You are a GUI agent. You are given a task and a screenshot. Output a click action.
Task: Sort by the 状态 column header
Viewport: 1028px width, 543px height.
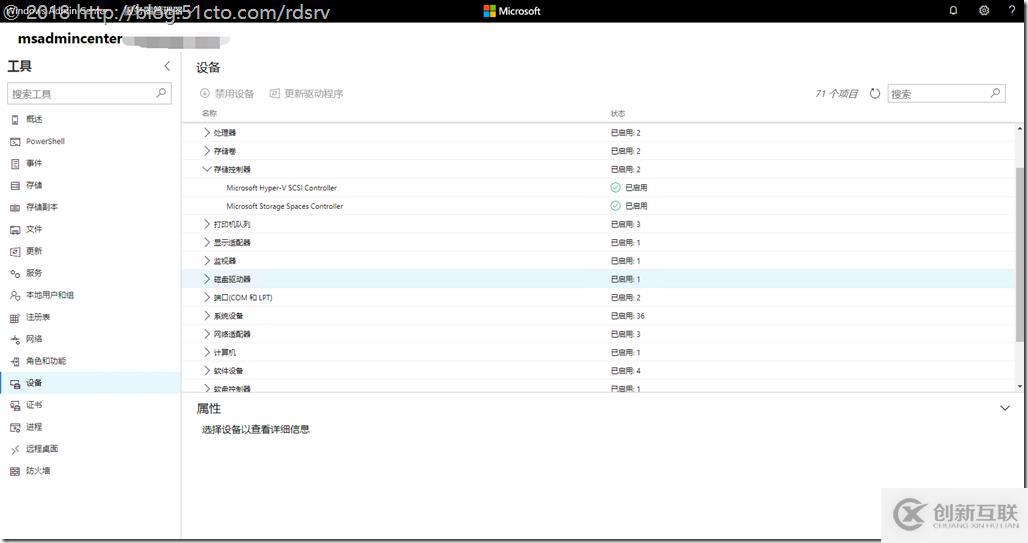(x=618, y=113)
